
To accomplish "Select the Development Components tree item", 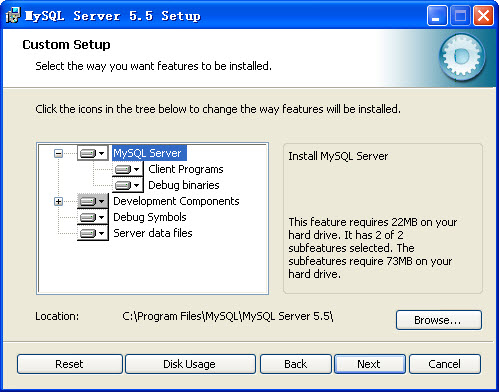I will pyautogui.click(x=176, y=201).
